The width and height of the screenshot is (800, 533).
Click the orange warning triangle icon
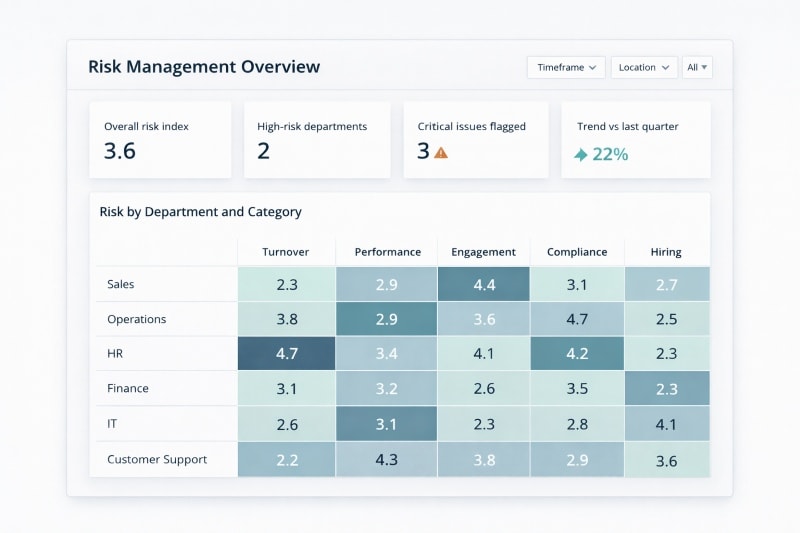pos(441,152)
